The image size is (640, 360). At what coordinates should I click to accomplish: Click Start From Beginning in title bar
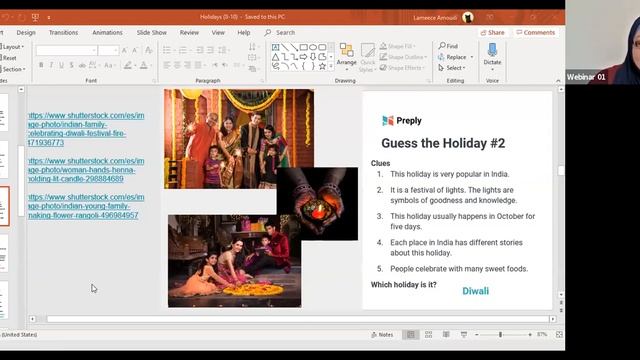[36, 17]
